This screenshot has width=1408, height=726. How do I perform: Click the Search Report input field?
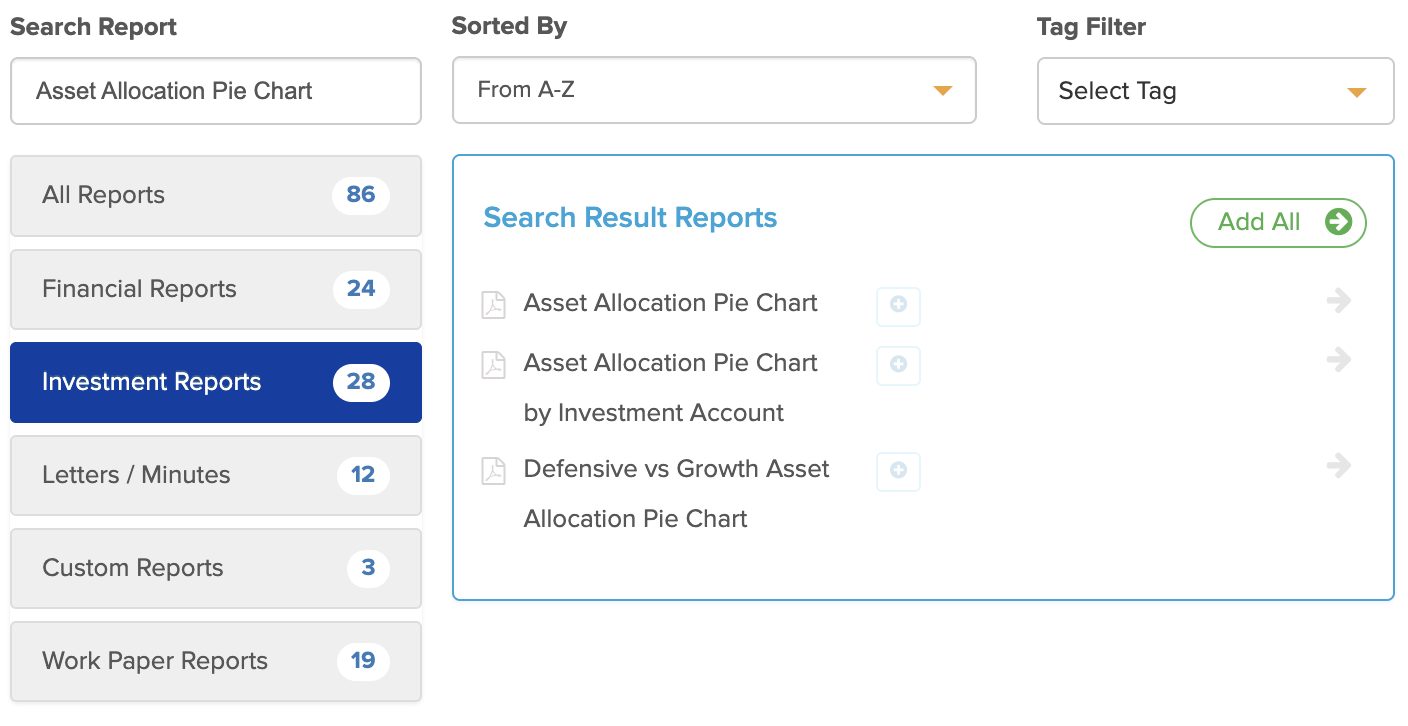(216, 91)
